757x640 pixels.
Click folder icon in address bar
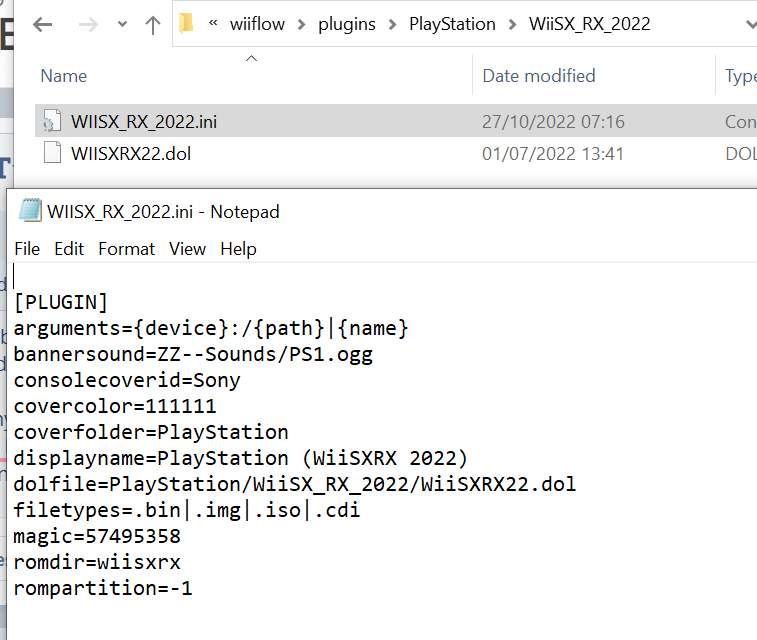(186, 24)
